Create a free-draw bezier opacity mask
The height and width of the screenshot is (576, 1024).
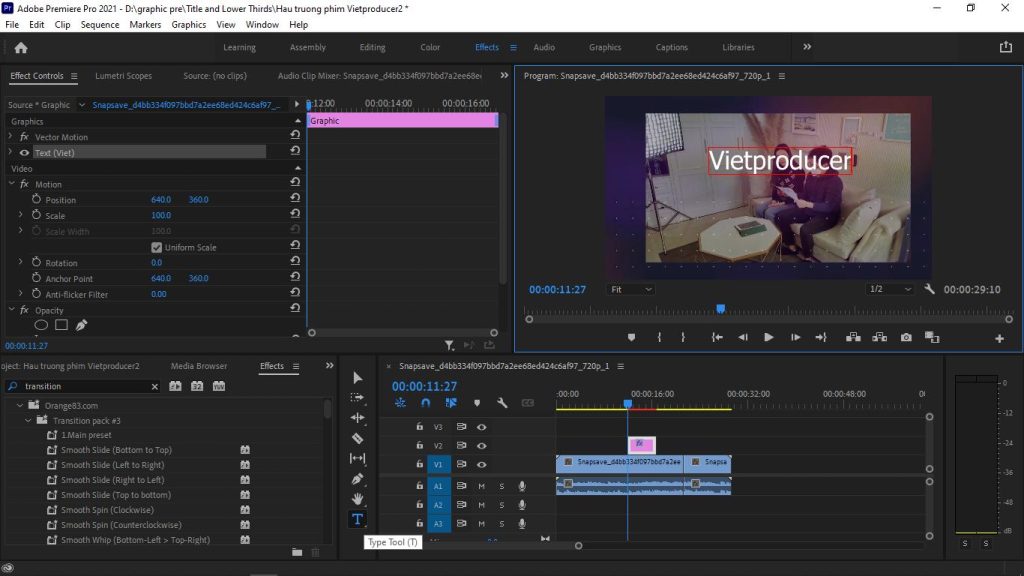81,325
